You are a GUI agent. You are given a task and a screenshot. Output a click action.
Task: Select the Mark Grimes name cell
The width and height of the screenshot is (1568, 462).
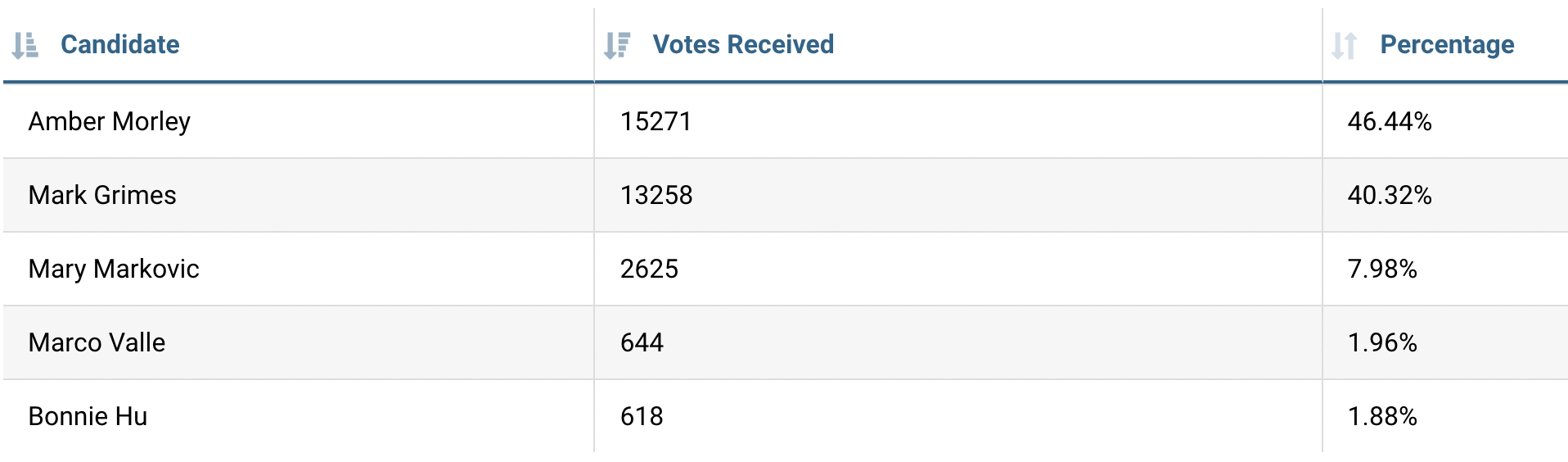point(102,195)
